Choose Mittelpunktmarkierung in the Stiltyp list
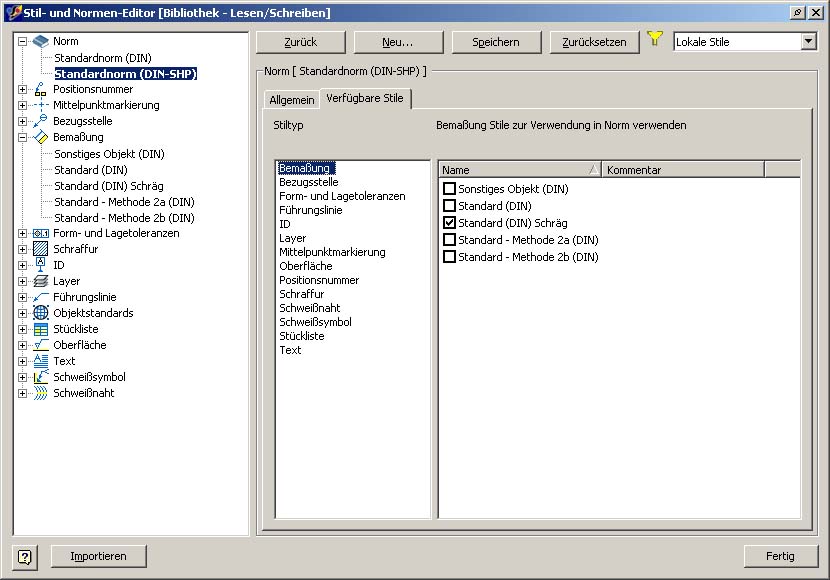Screen dimensions: 830x580 tap(332, 252)
